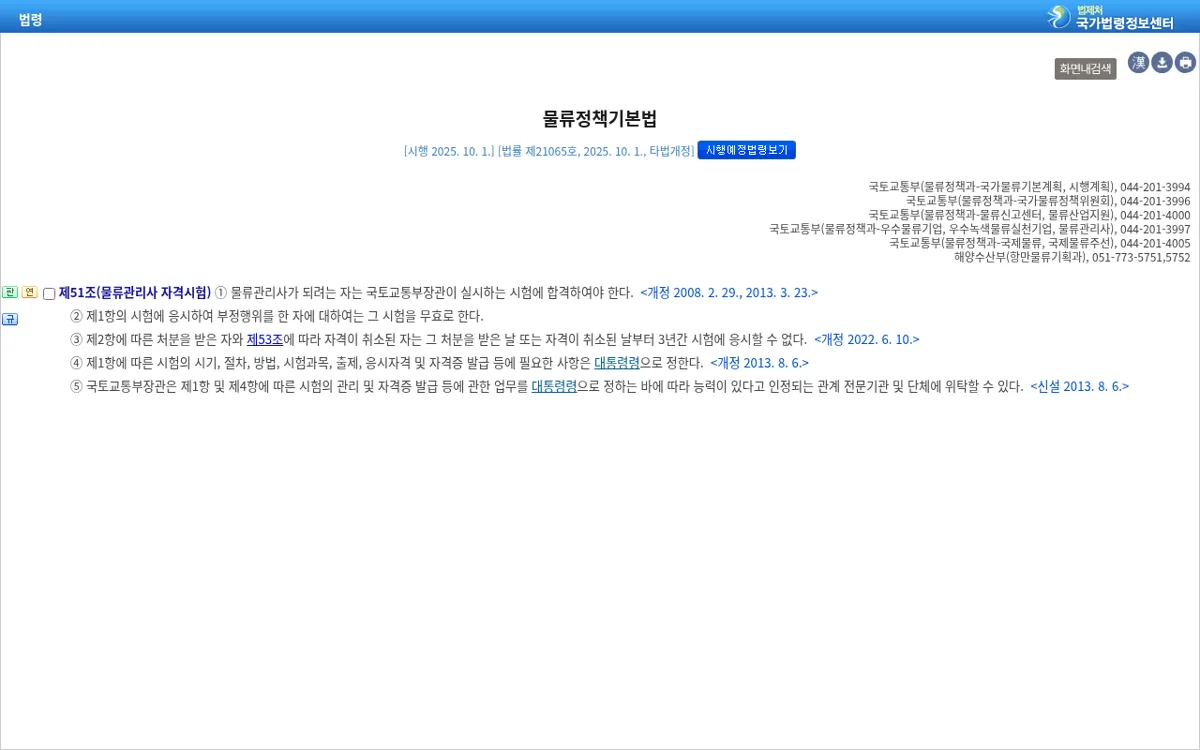Open the 제53조 article link

[x=265, y=339]
